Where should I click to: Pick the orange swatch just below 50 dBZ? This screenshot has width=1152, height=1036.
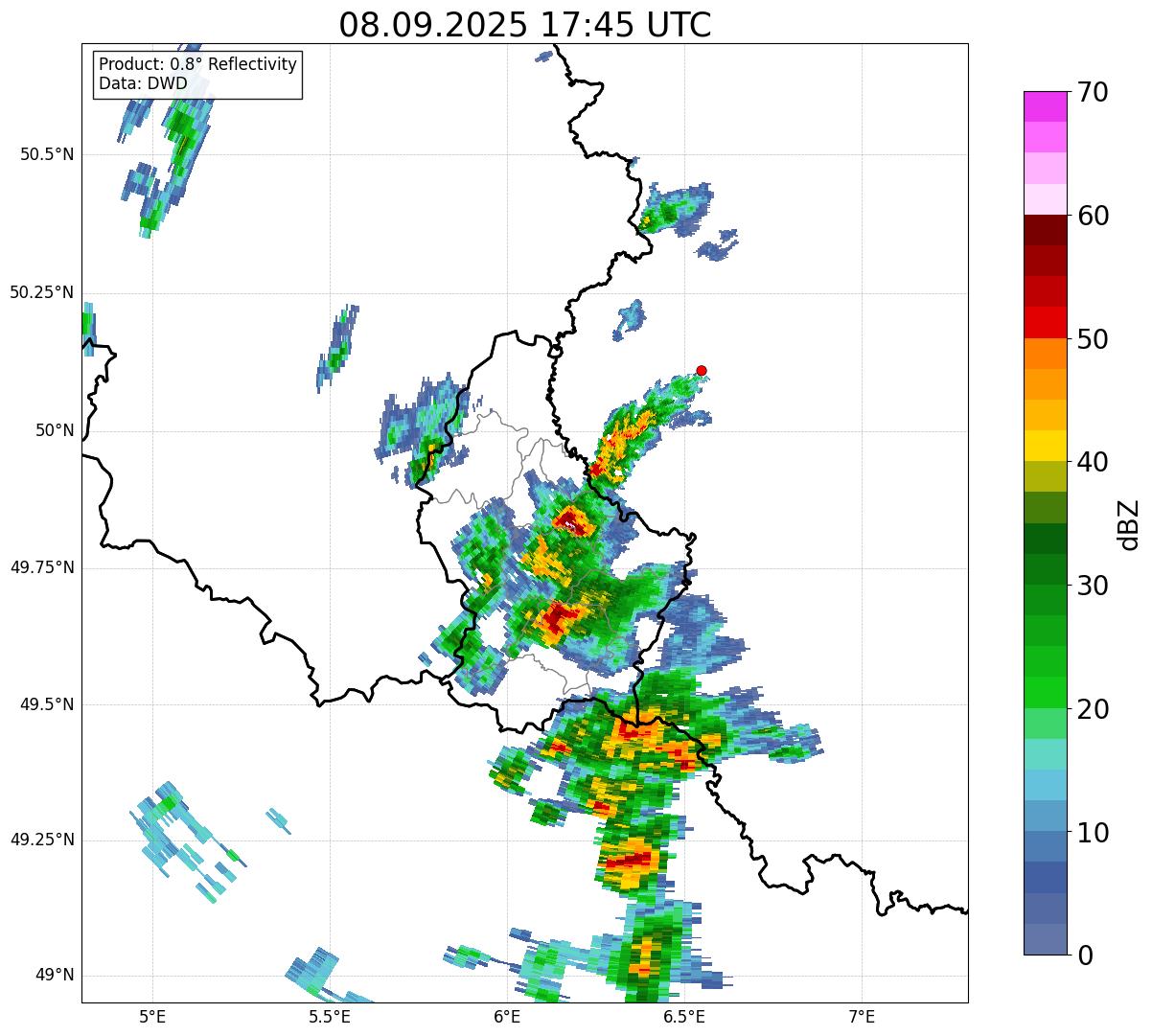pyautogui.click(x=1045, y=354)
